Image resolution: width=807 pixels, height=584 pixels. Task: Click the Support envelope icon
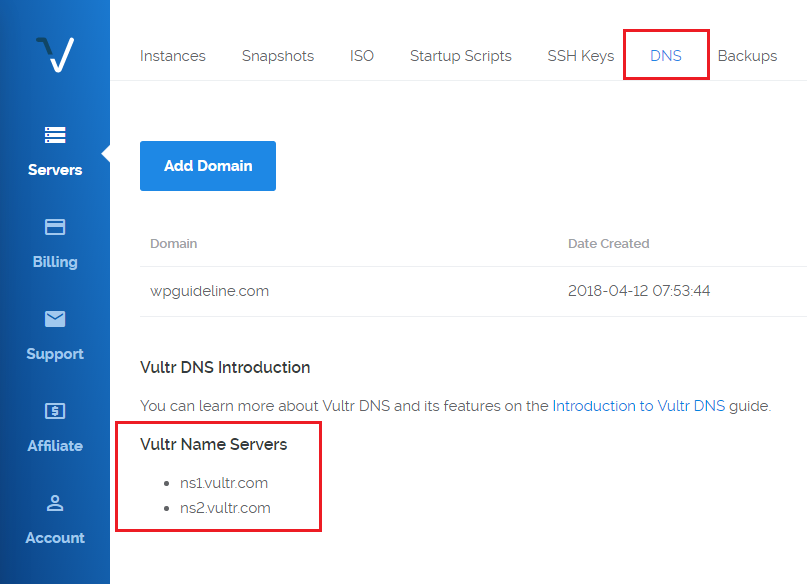point(55,319)
